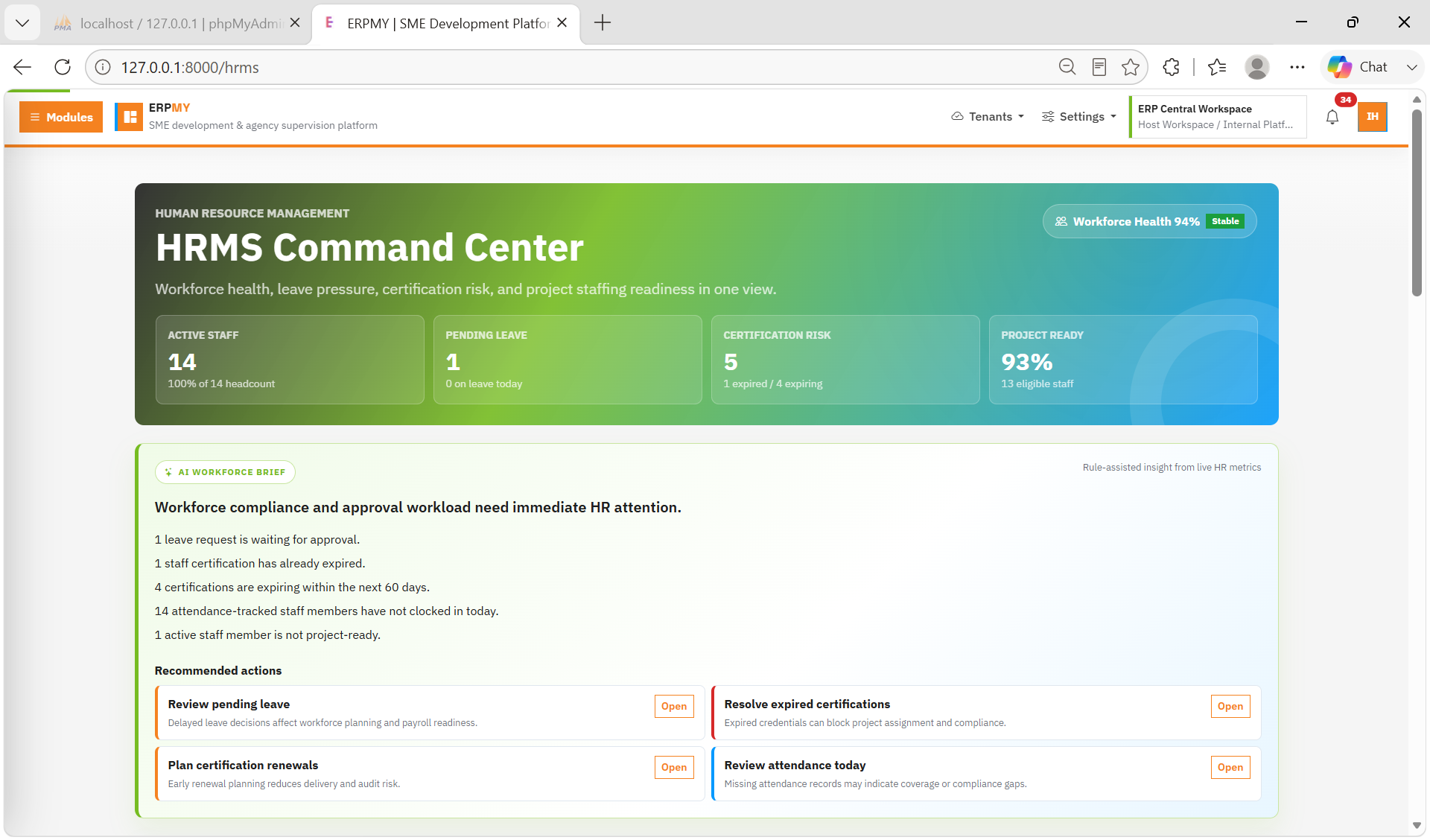The image size is (1430, 840).
Task: Click 'Rule-assisted insight from live HR metrics'
Action: [1172, 468]
